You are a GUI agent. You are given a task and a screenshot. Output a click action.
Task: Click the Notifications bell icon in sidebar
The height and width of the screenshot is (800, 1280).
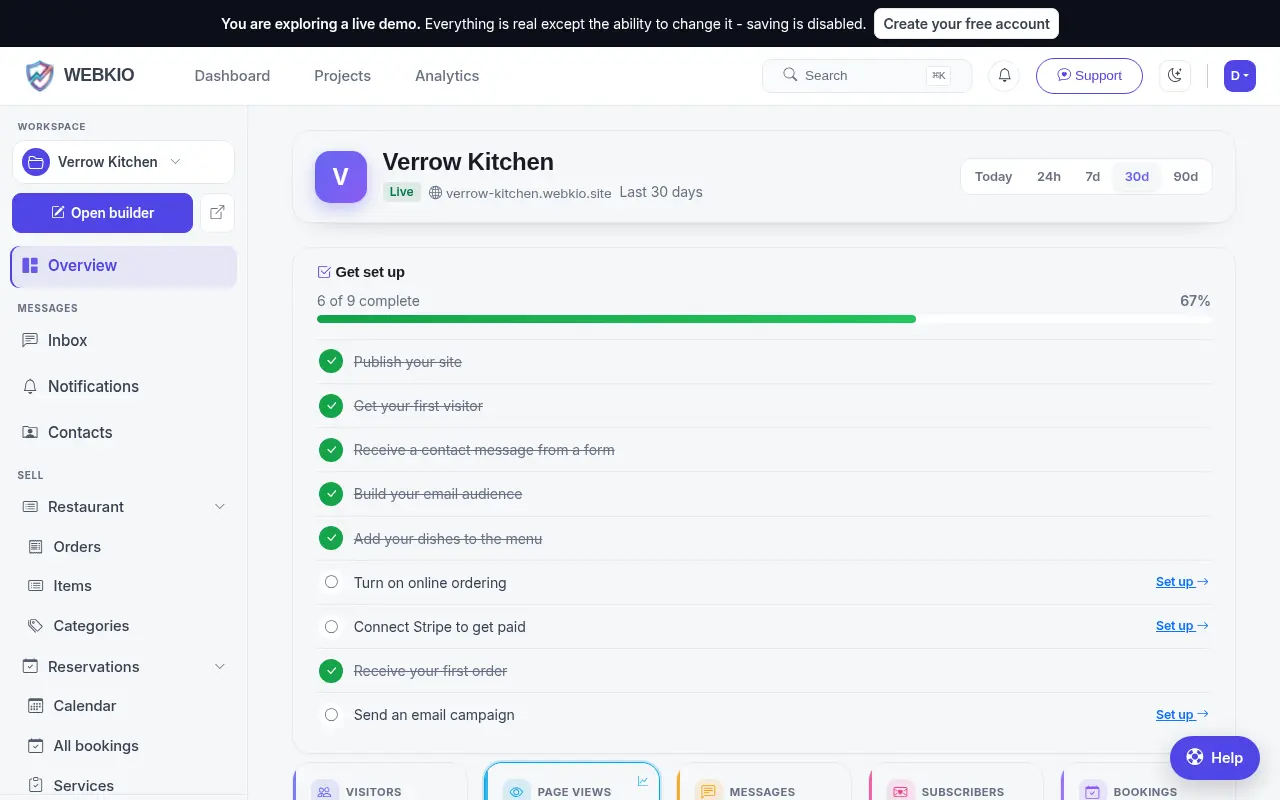coord(30,386)
